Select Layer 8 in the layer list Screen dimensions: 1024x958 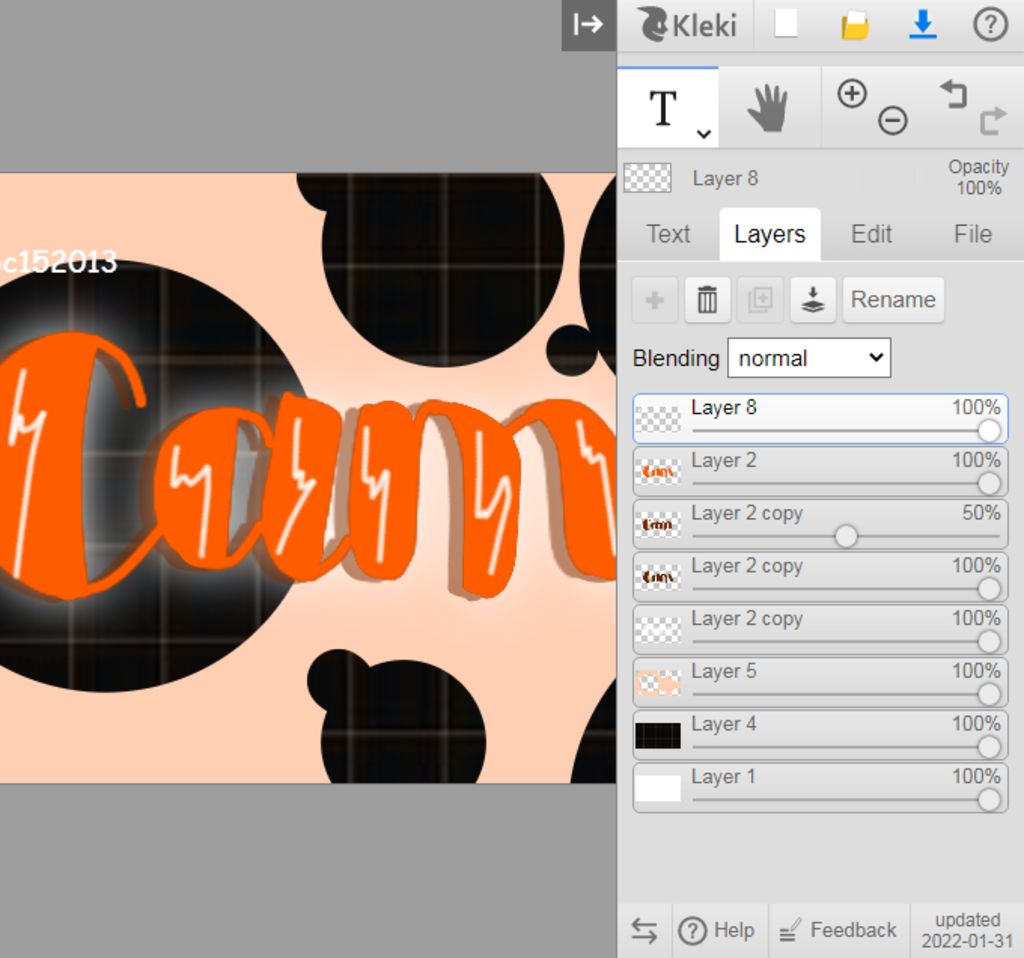820,419
